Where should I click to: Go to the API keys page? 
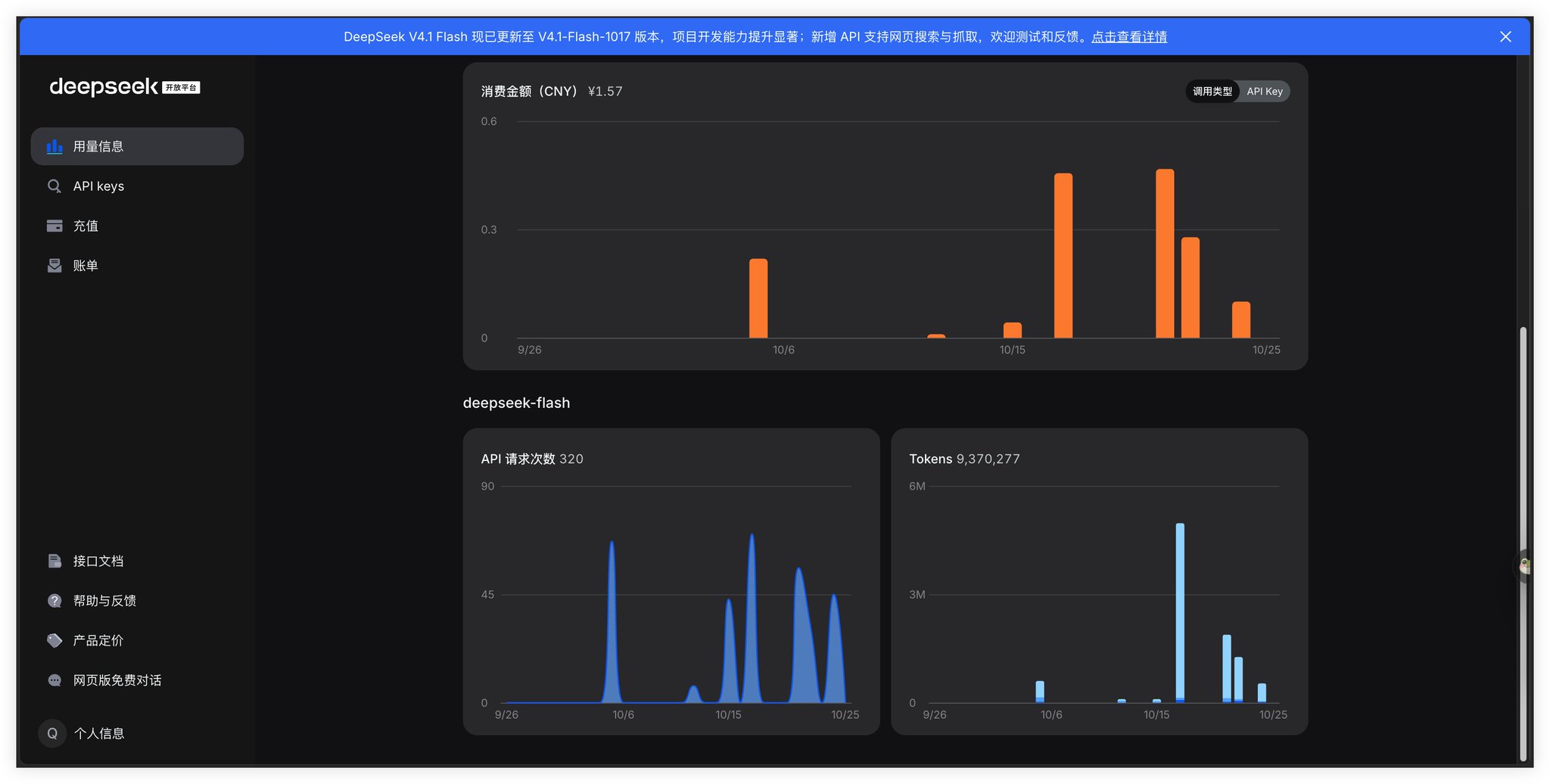pyautogui.click(x=137, y=186)
